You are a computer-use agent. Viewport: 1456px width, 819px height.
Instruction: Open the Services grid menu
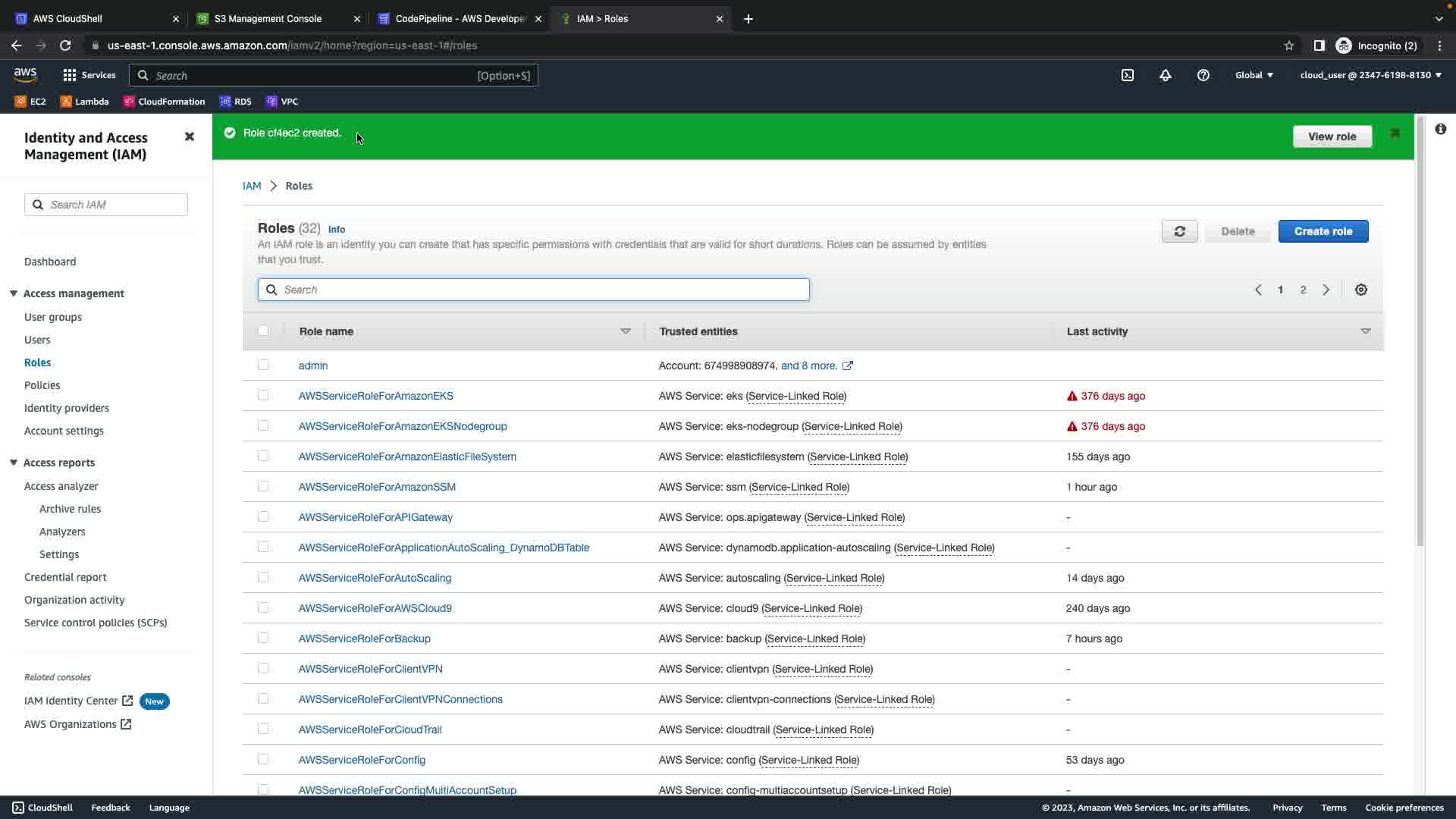click(x=89, y=75)
